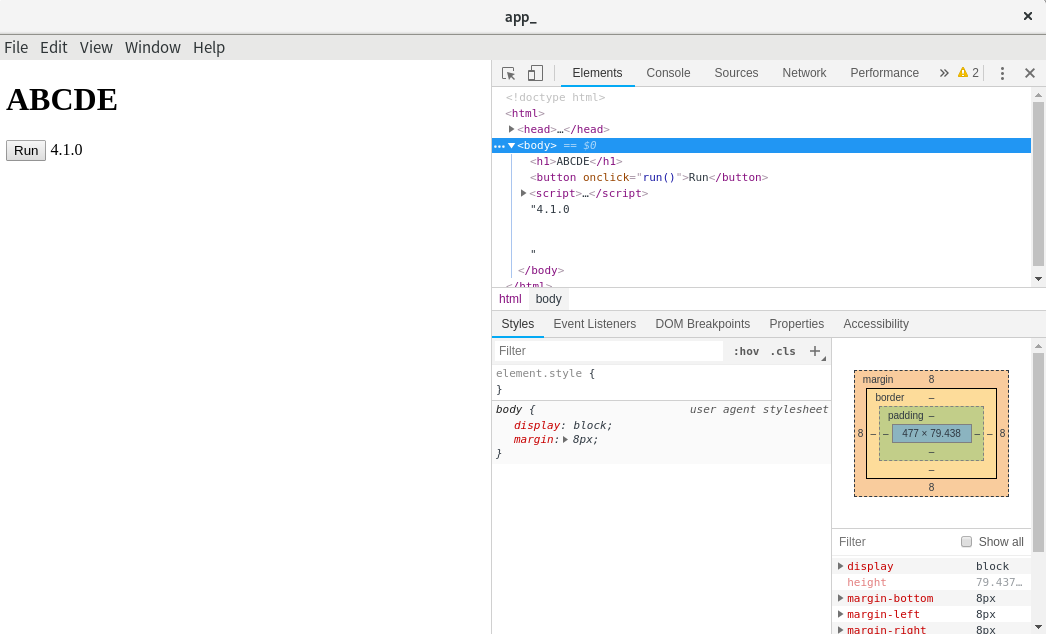Screen dimensions: 1046x634
Task: Toggle the .cls class editor button
Action: click(782, 351)
